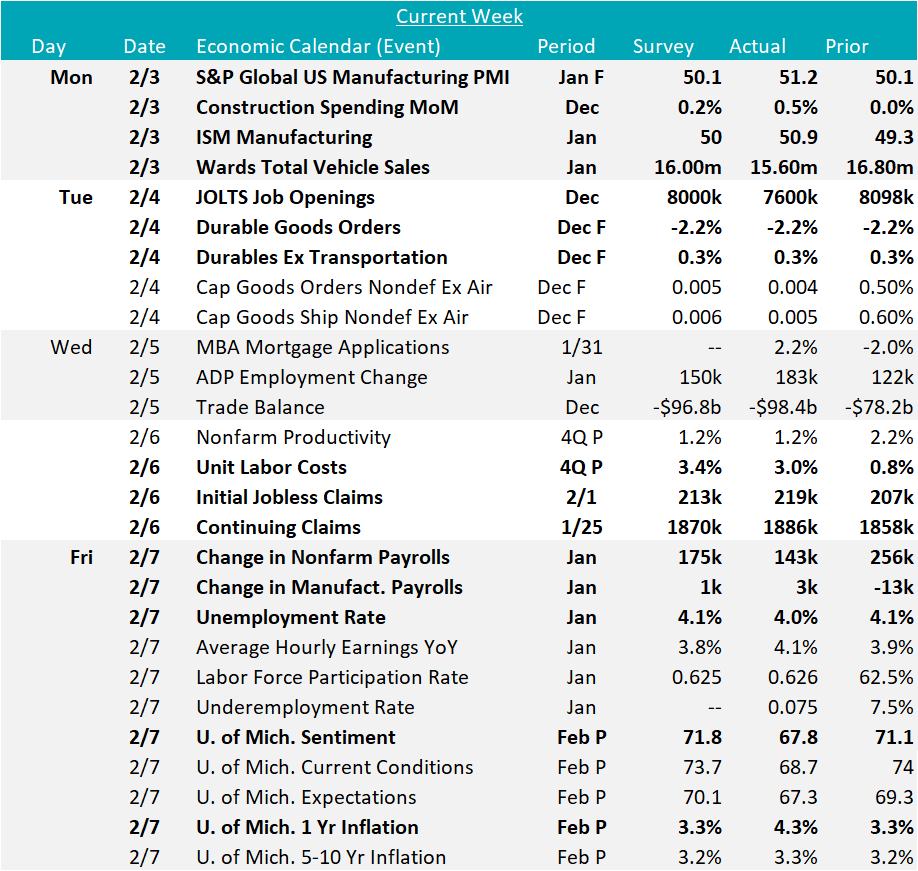
Task: Click the 'ADP Employment Change' event
Action: click(x=312, y=377)
